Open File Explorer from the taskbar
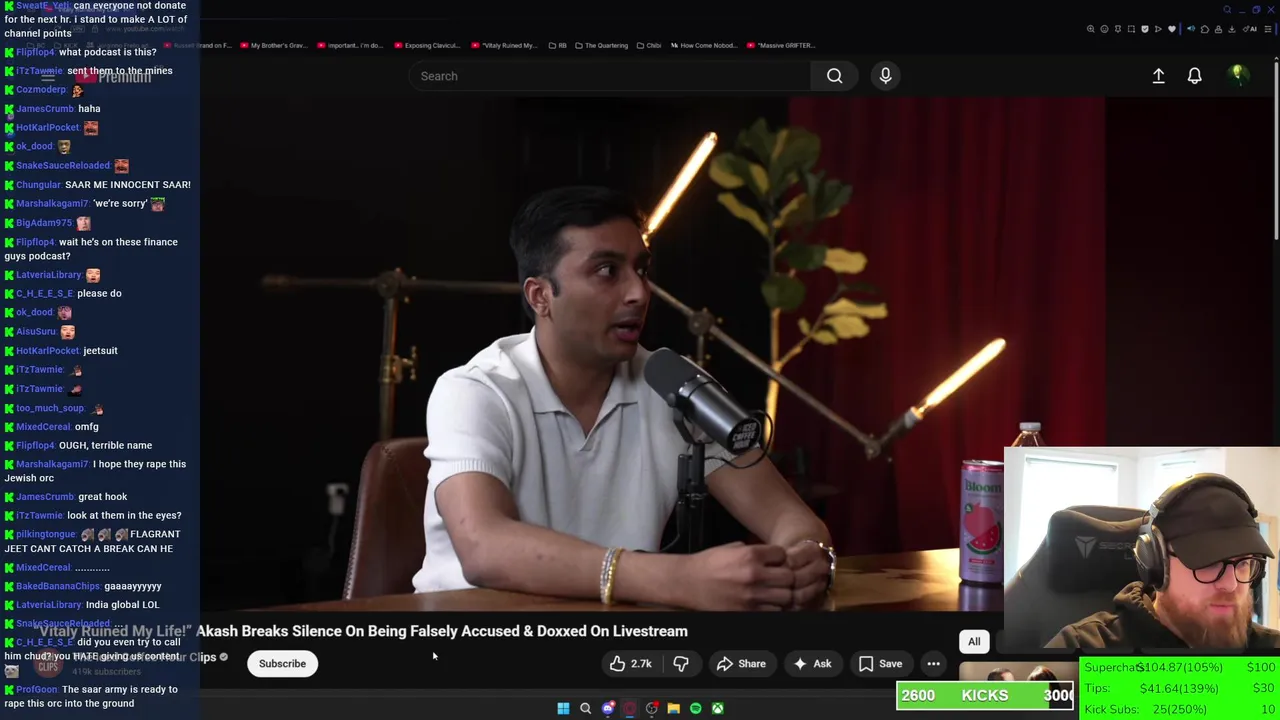The height and width of the screenshot is (720, 1280). pyautogui.click(x=673, y=708)
